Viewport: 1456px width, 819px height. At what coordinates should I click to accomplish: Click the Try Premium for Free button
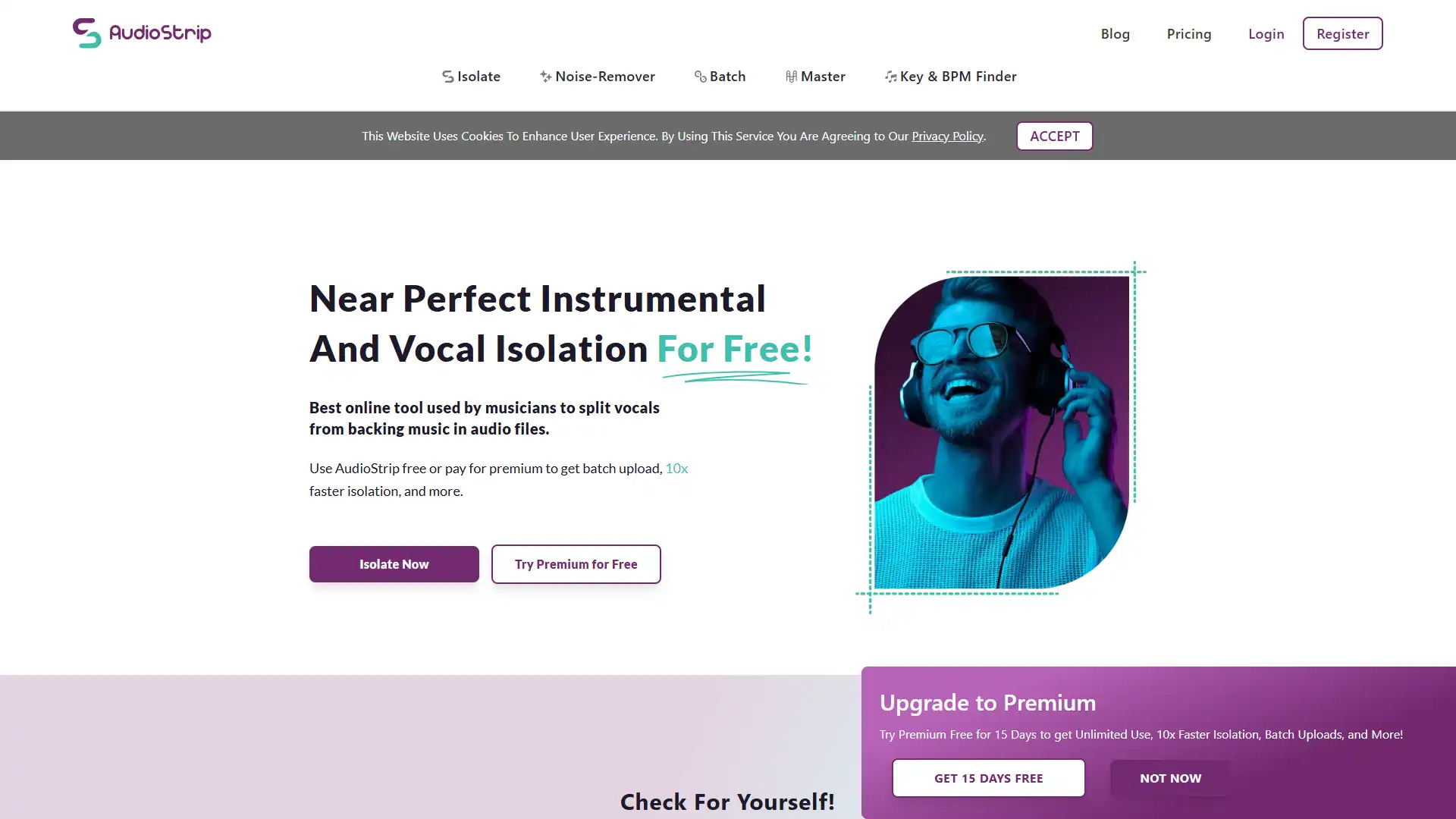[575, 563]
